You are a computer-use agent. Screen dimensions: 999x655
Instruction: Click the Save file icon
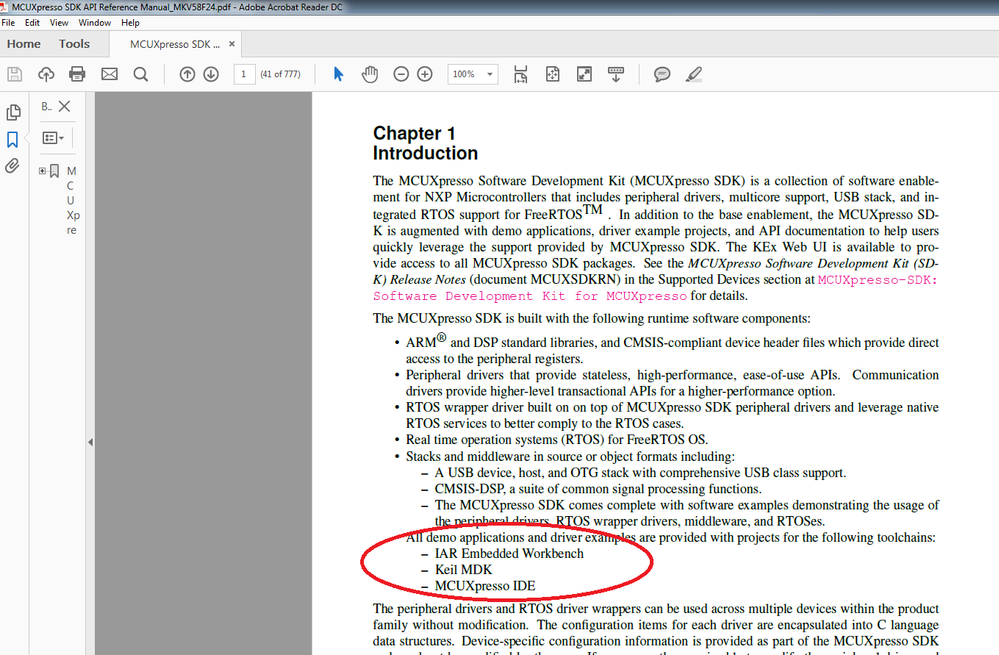(15, 74)
